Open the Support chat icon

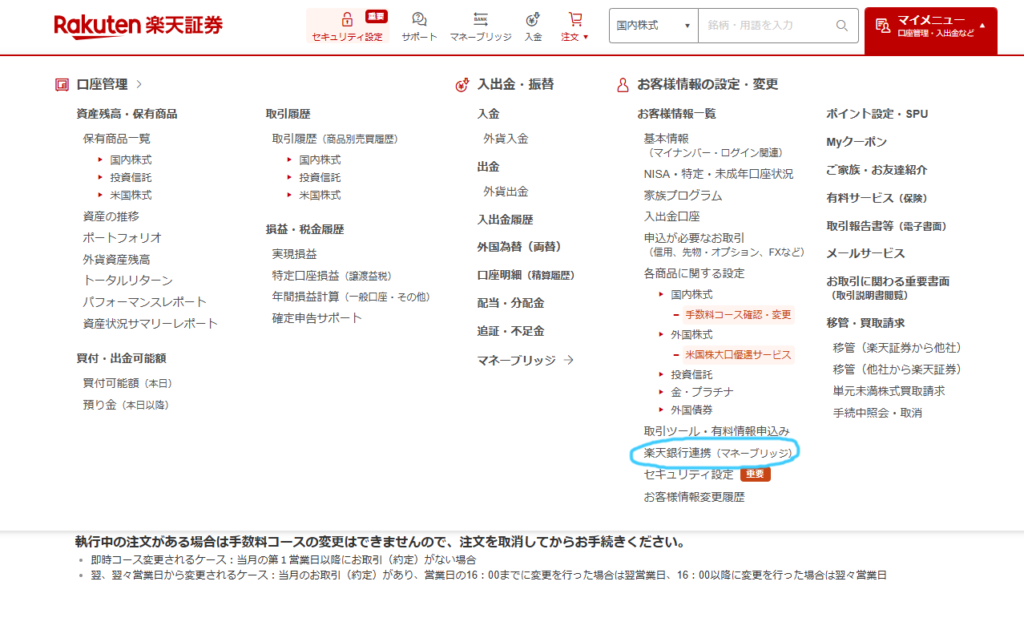419,19
